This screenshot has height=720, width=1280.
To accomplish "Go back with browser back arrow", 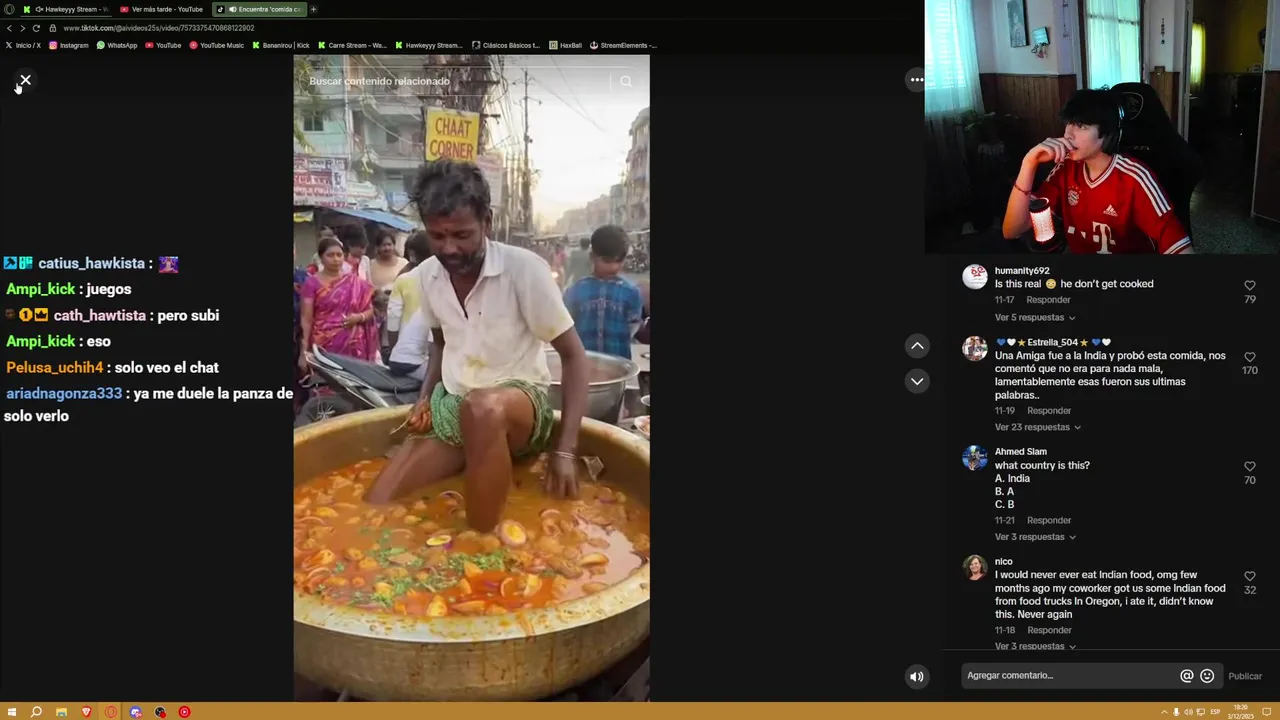I will pos(9,28).
